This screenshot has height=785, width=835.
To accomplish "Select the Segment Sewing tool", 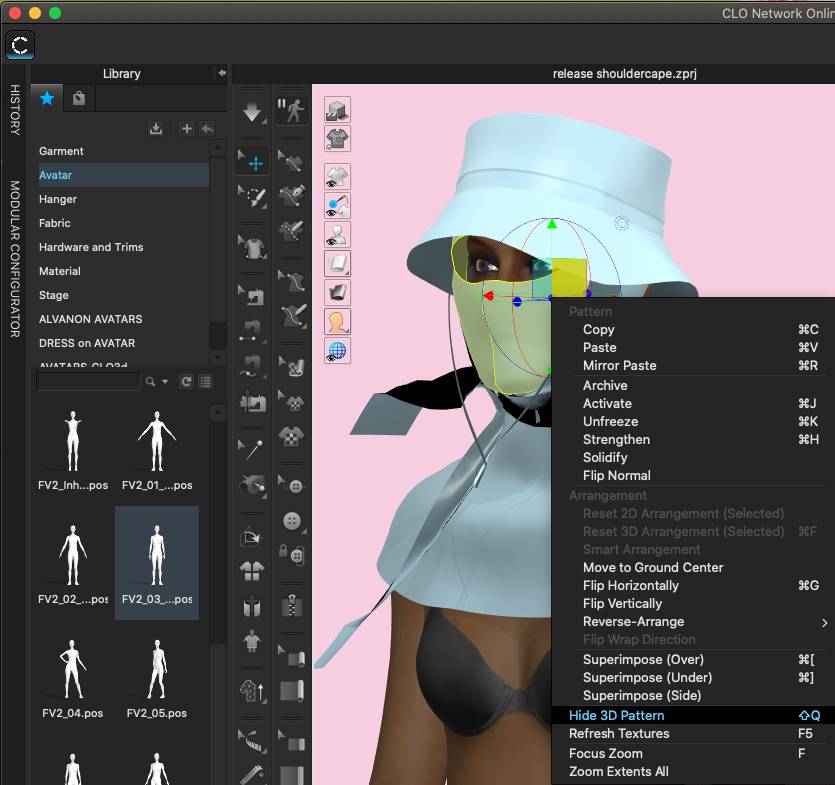I will click(252, 329).
